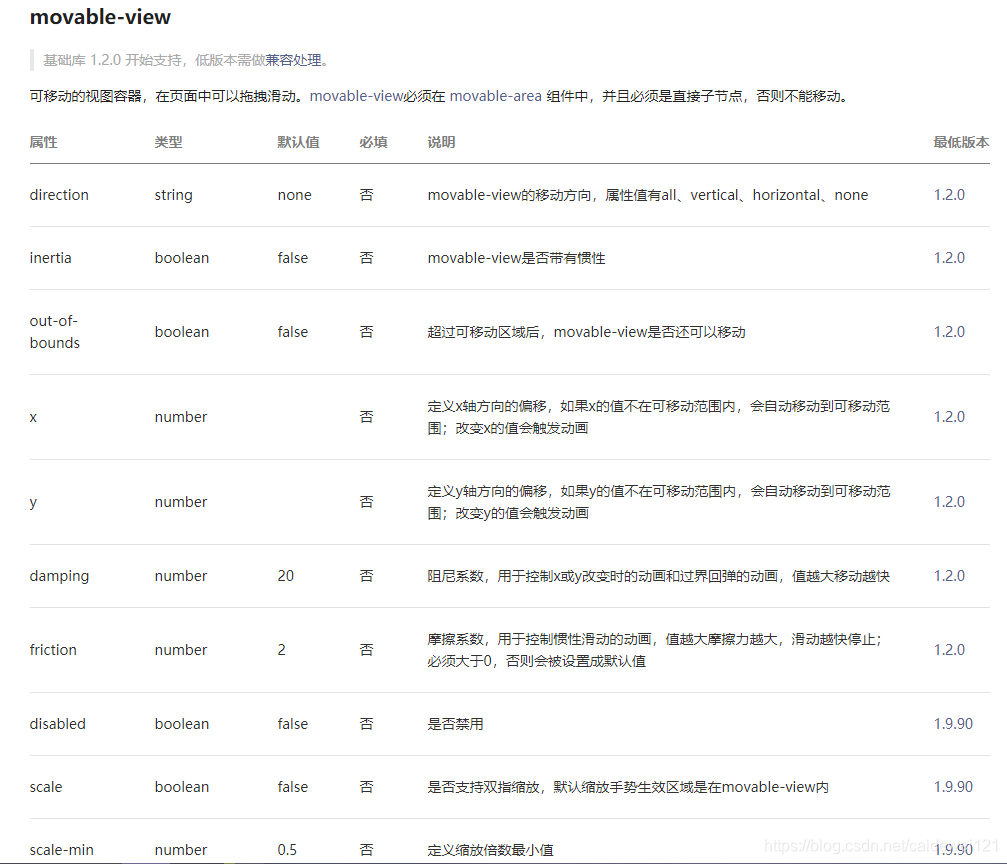Screen dimensions: 1007x864
Task: Click the 必填 column header
Action: pyautogui.click(x=373, y=142)
